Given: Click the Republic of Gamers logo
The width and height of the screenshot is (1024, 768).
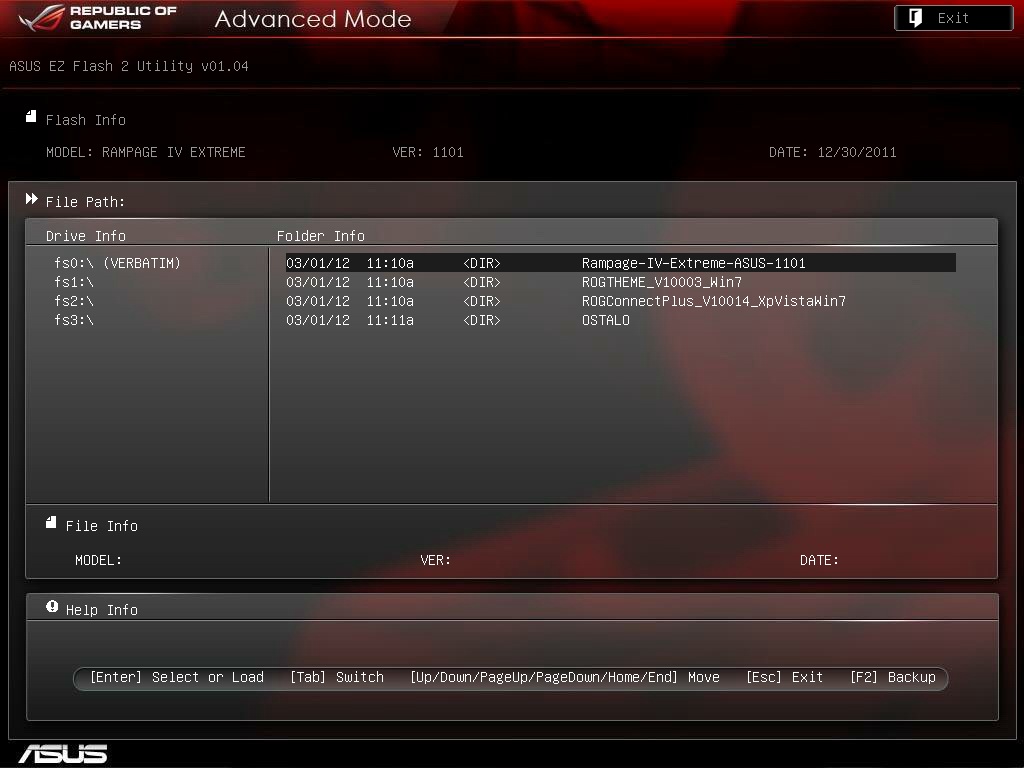Looking at the screenshot, I should coord(98,18).
